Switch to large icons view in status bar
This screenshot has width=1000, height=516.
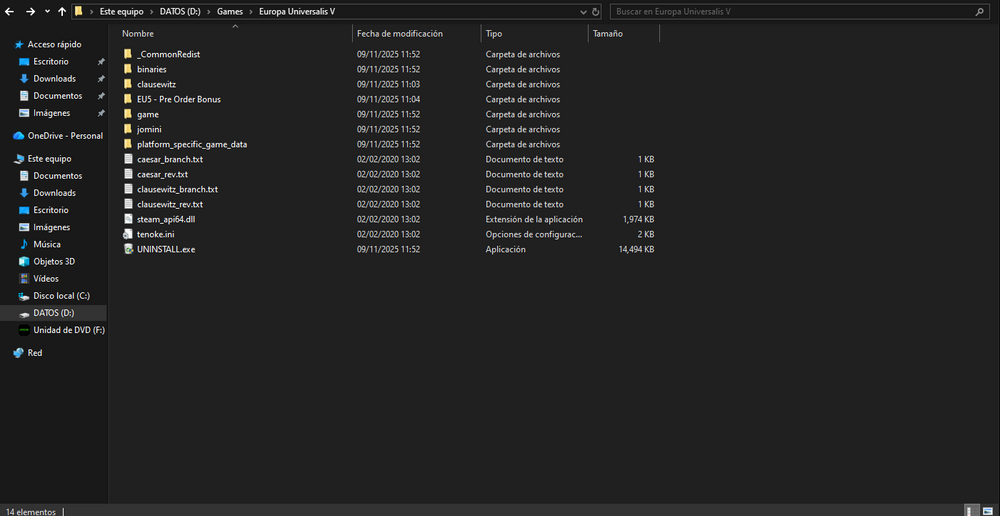[x=987, y=510]
